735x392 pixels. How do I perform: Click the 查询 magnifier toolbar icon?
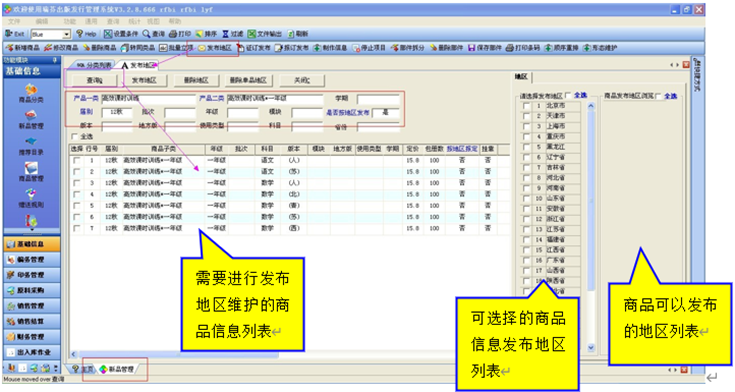pyautogui.click(x=154, y=34)
